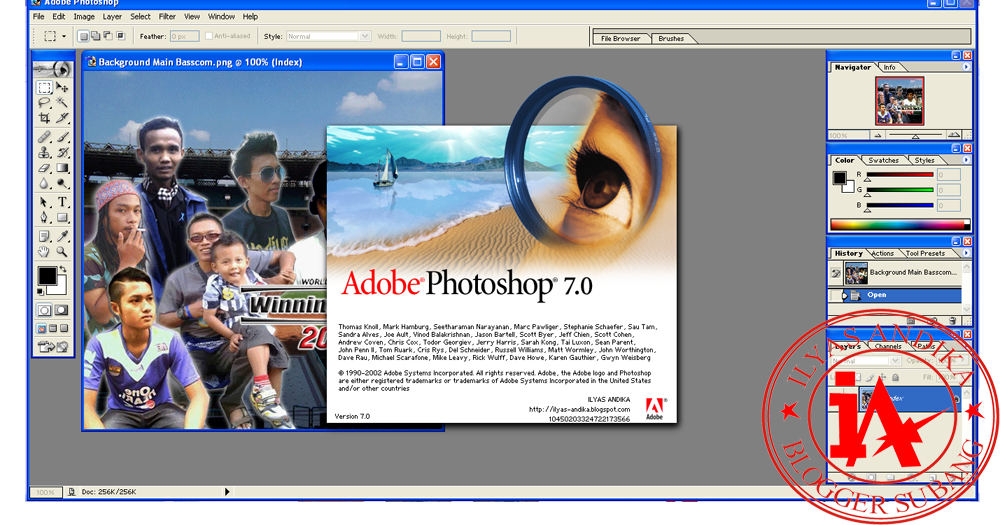Screen dimensions: 1000x525
Task: Select the Dodge tool
Action: pos(62,184)
